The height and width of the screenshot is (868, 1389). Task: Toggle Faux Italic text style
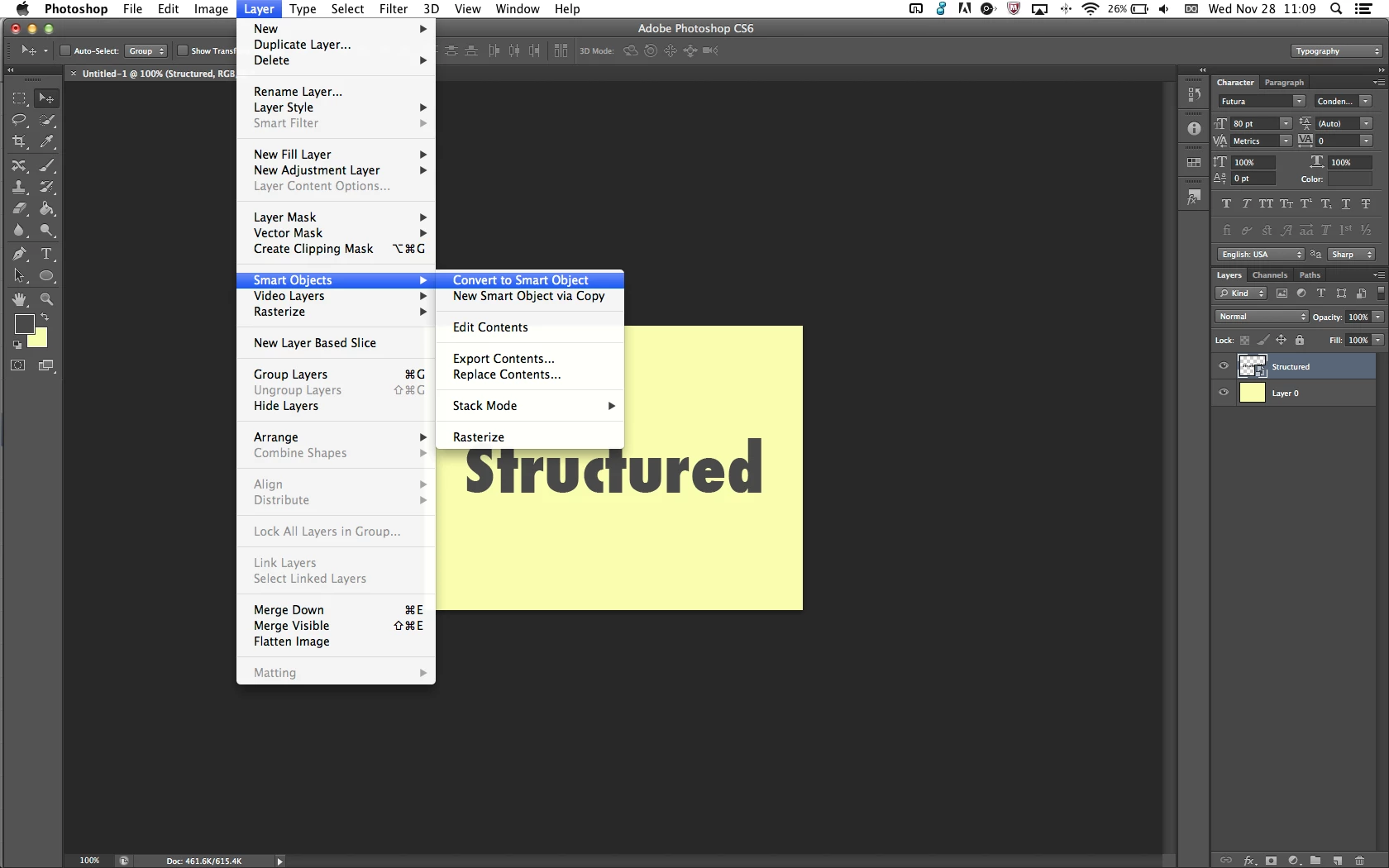[1246, 204]
